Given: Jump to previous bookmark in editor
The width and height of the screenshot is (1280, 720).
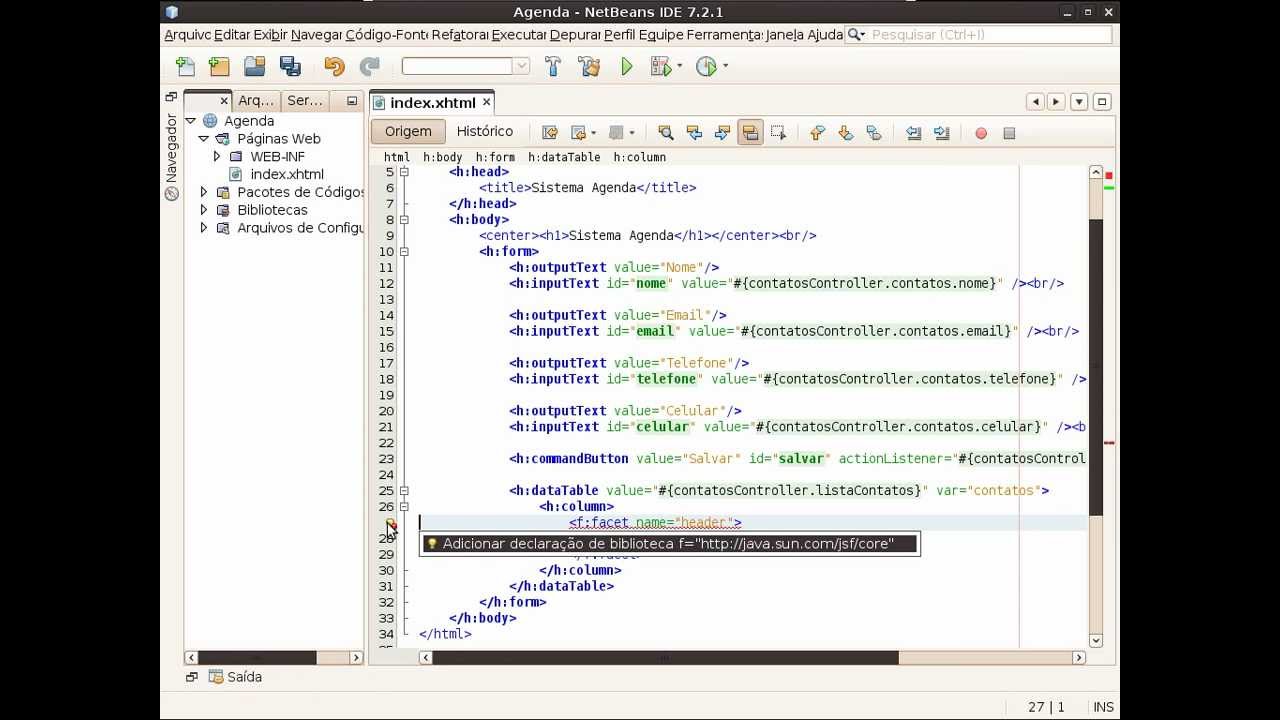Looking at the screenshot, I should click(x=817, y=132).
